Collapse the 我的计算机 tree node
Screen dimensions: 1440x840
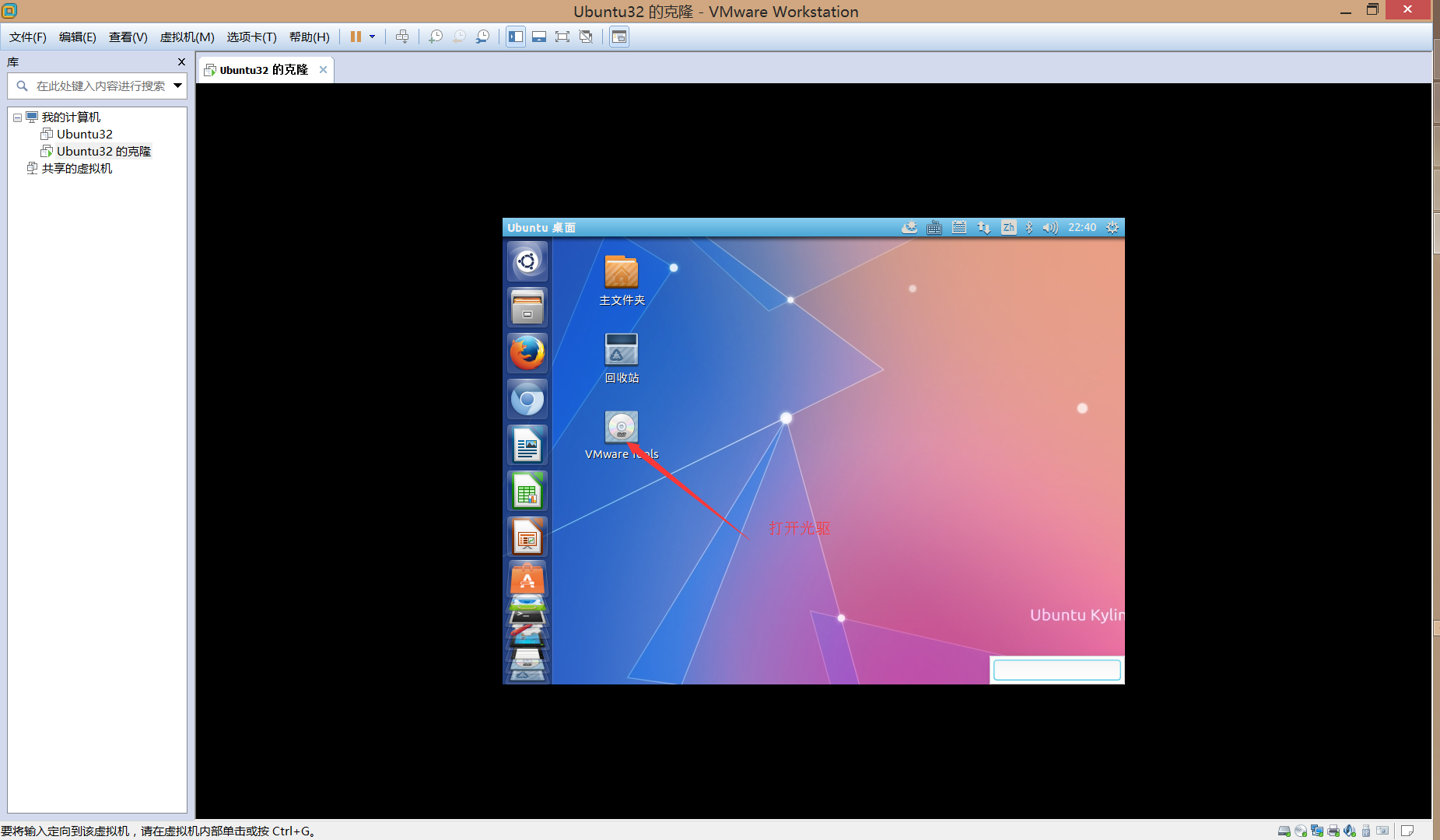(17, 117)
